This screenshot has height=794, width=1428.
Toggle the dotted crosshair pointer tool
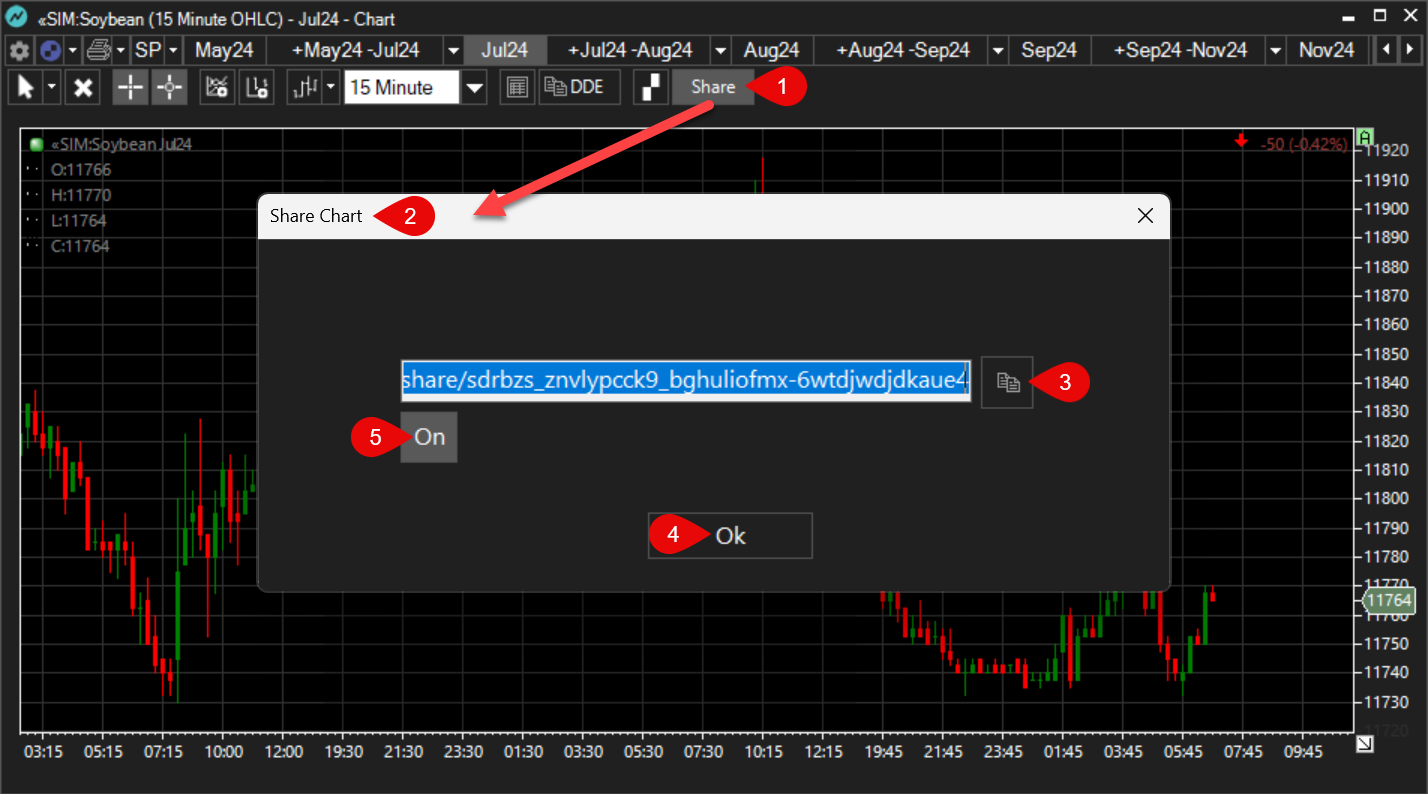(x=168, y=87)
